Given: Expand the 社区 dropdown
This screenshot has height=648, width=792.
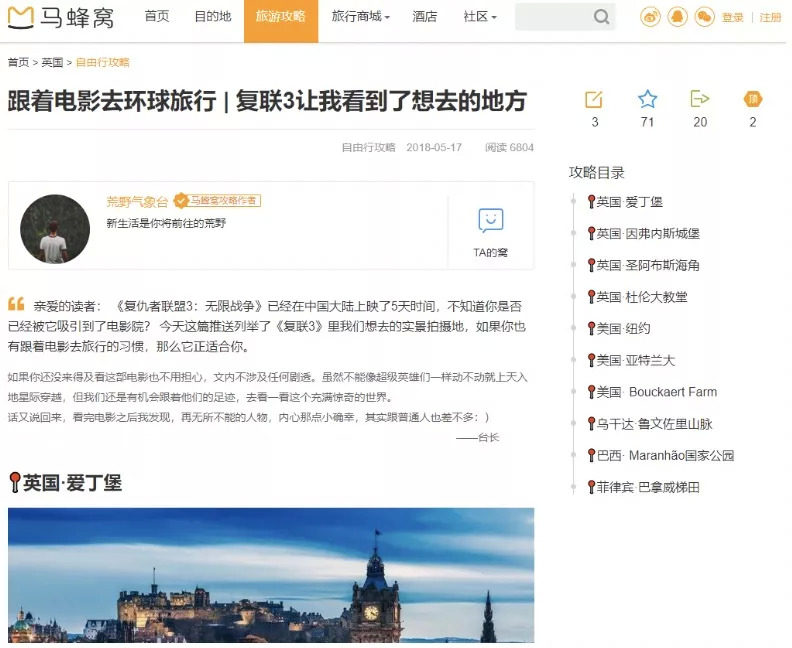Looking at the screenshot, I should tap(480, 17).
